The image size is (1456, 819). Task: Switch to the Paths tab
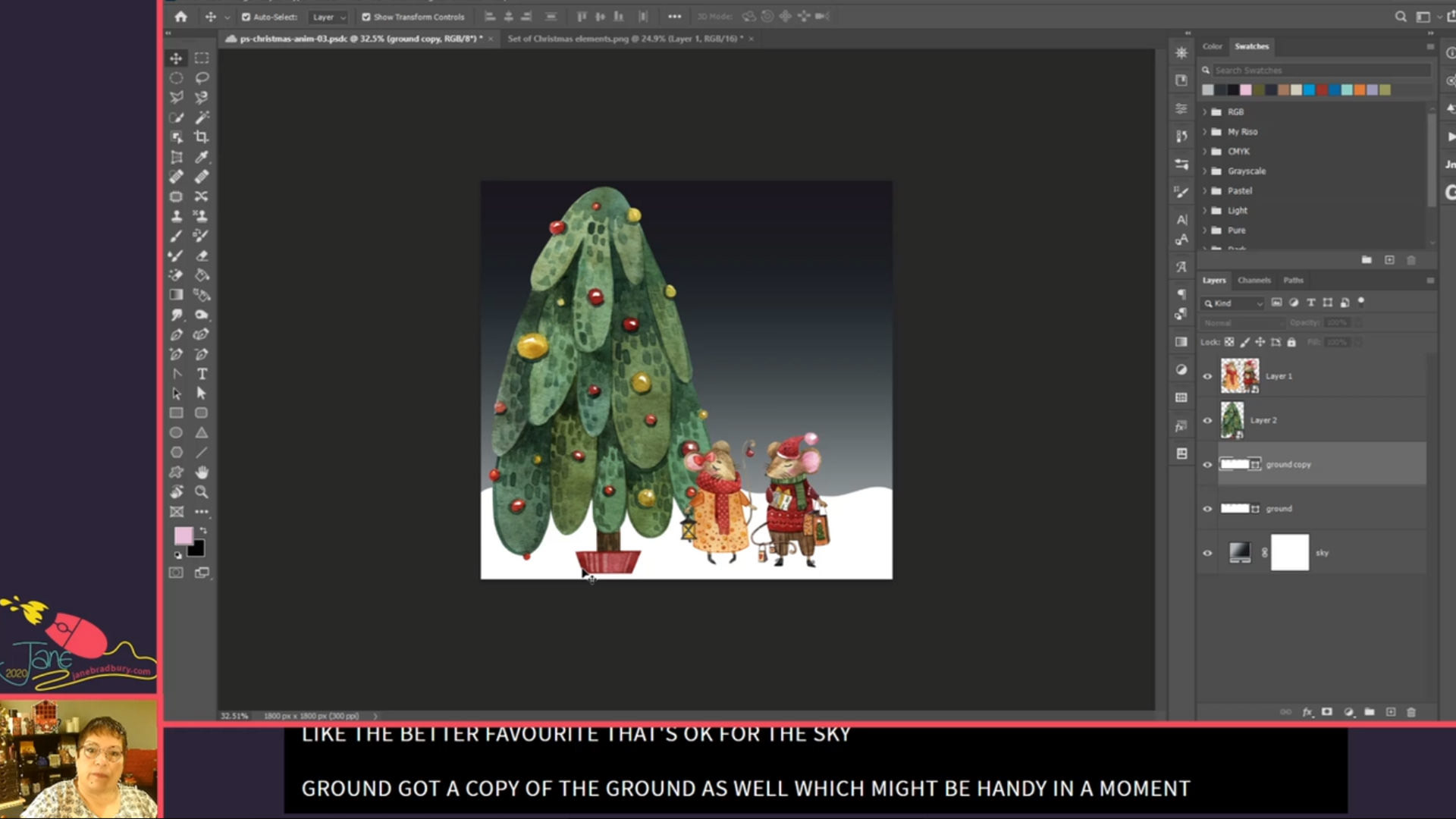[x=1293, y=280]
